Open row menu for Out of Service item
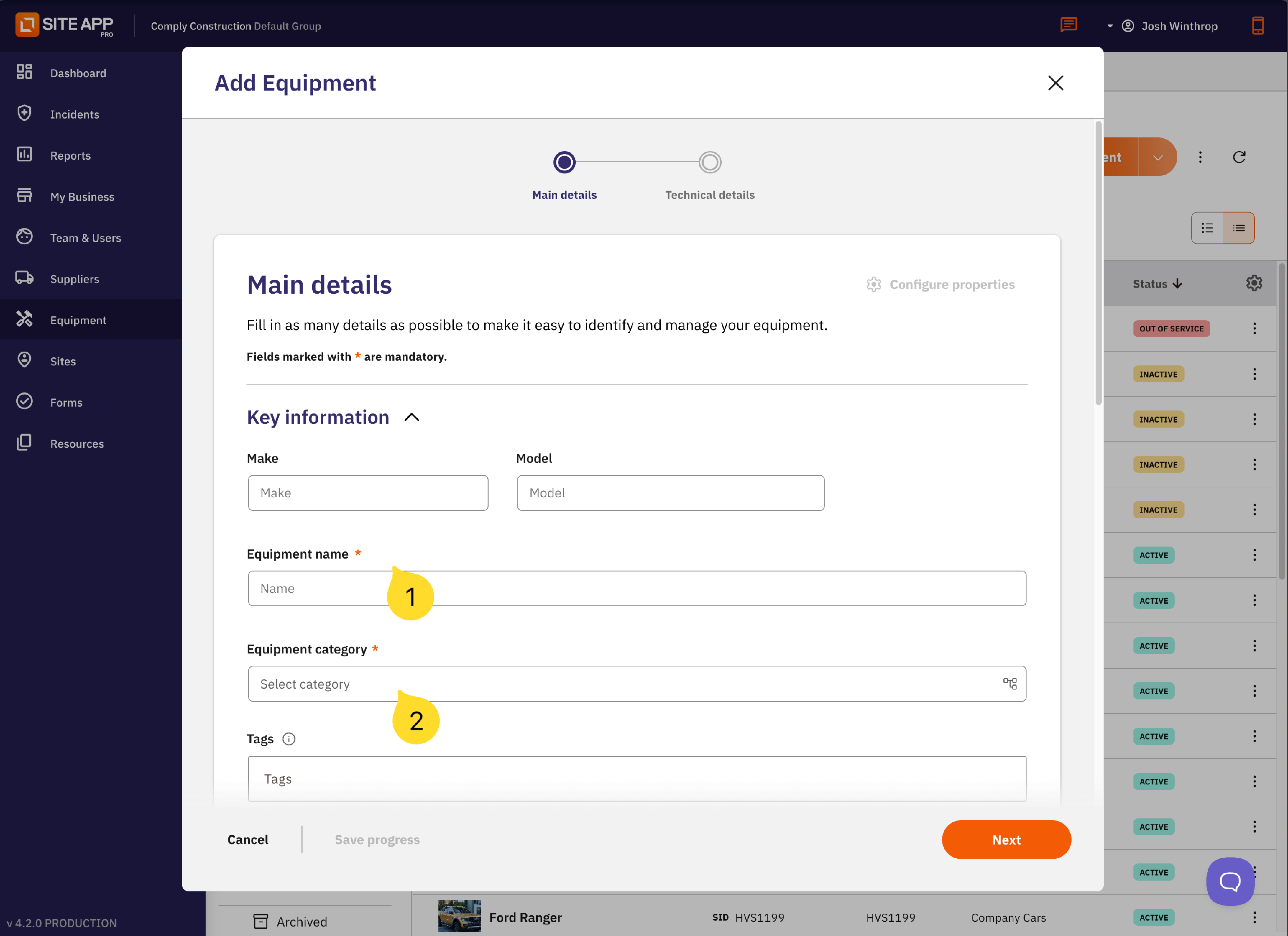Screen dimensions: 1288x936 point(1255,328)
